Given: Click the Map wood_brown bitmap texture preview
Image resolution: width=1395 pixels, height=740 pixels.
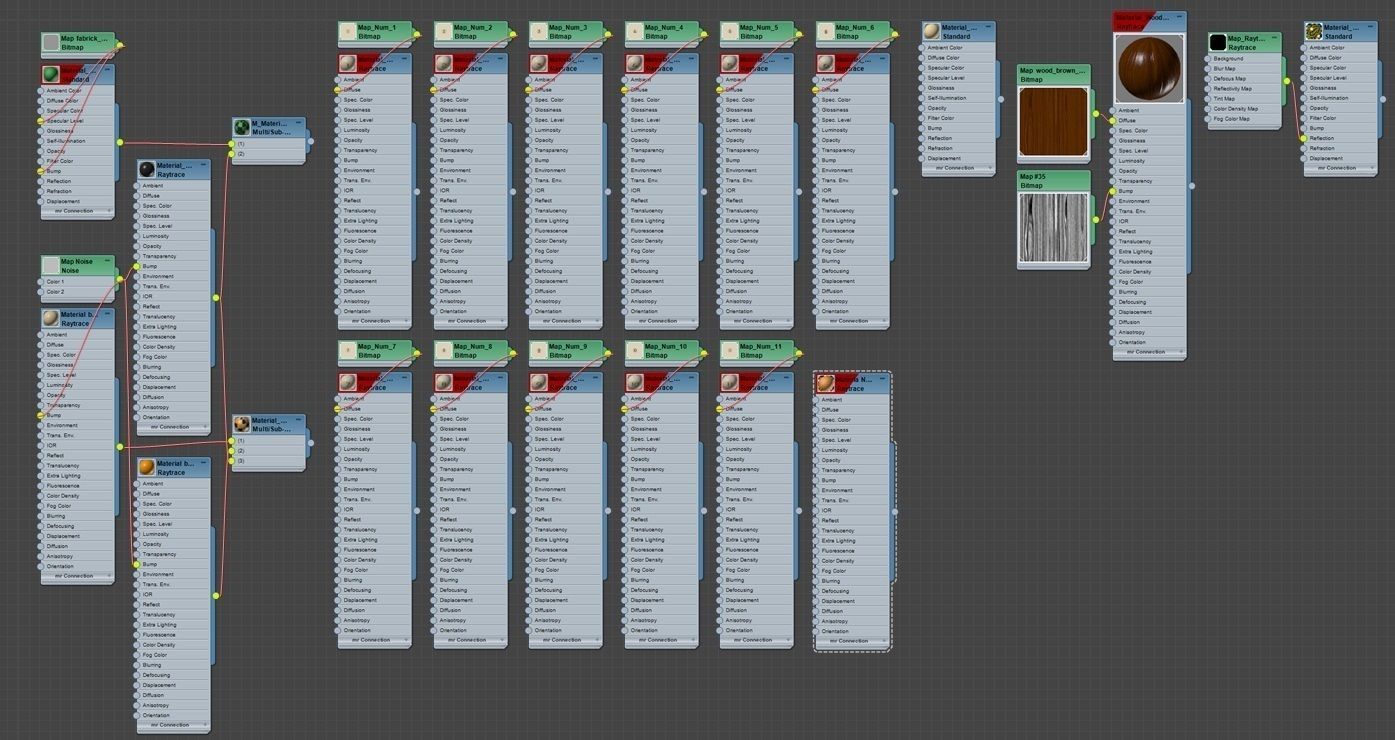Looking at the screenshot, I should click(x=1053, y=122).
